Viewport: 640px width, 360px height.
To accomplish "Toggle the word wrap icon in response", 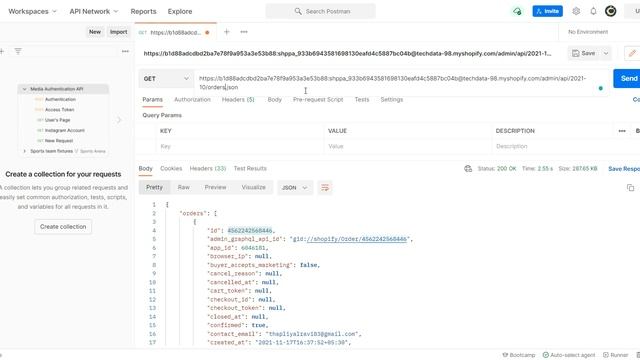I will click(x=325, y=187).
